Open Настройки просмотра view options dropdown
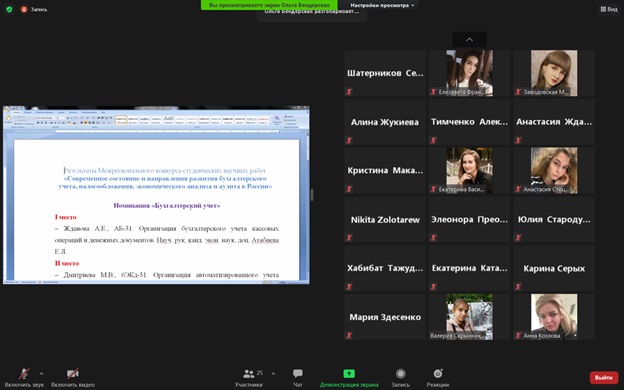 point(382,5)
